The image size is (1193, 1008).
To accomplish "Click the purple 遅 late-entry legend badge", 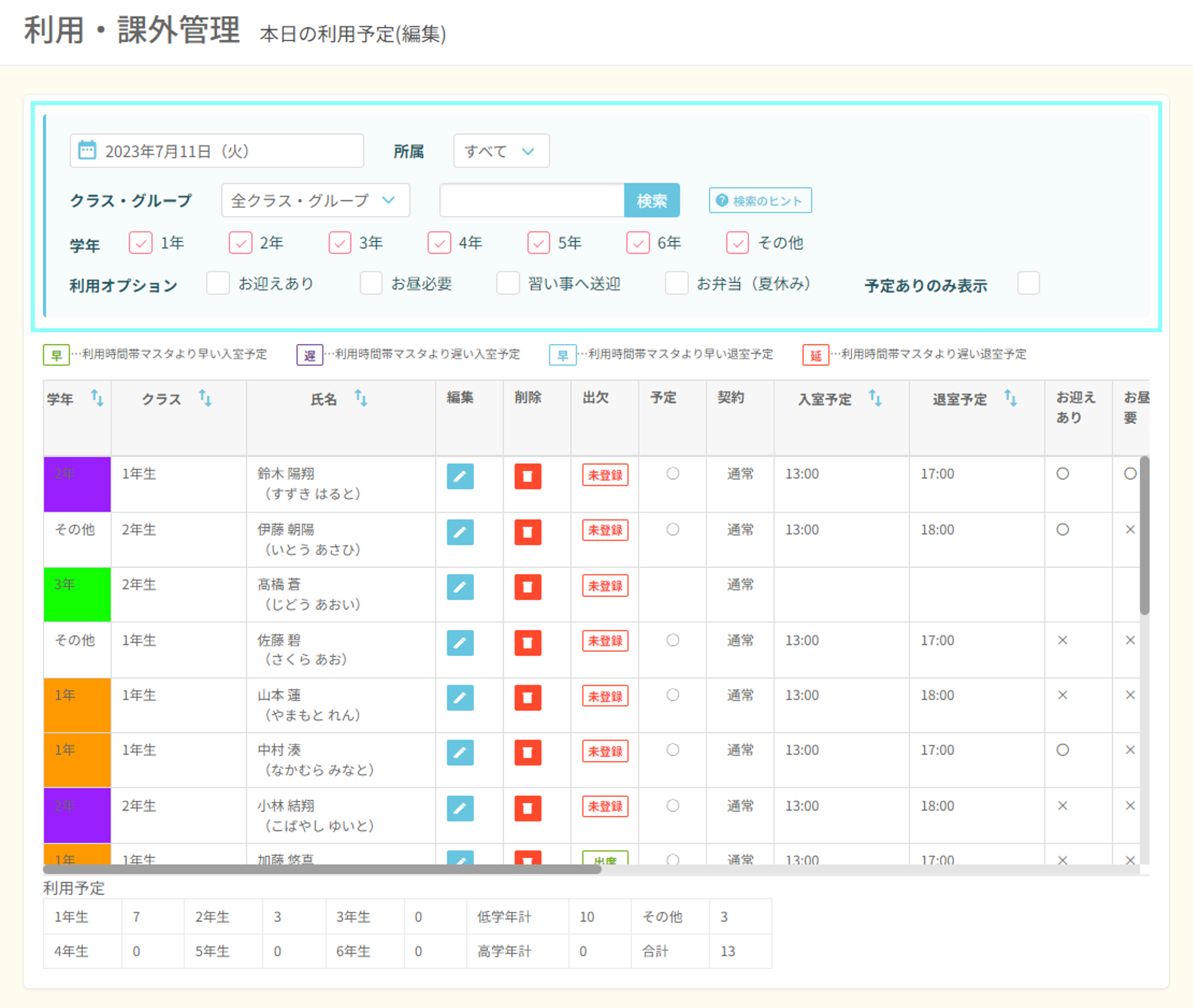I will click(310, 354).
